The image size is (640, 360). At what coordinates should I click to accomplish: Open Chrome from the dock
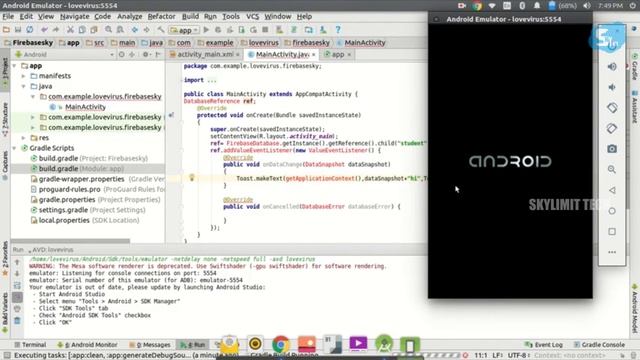281,344
